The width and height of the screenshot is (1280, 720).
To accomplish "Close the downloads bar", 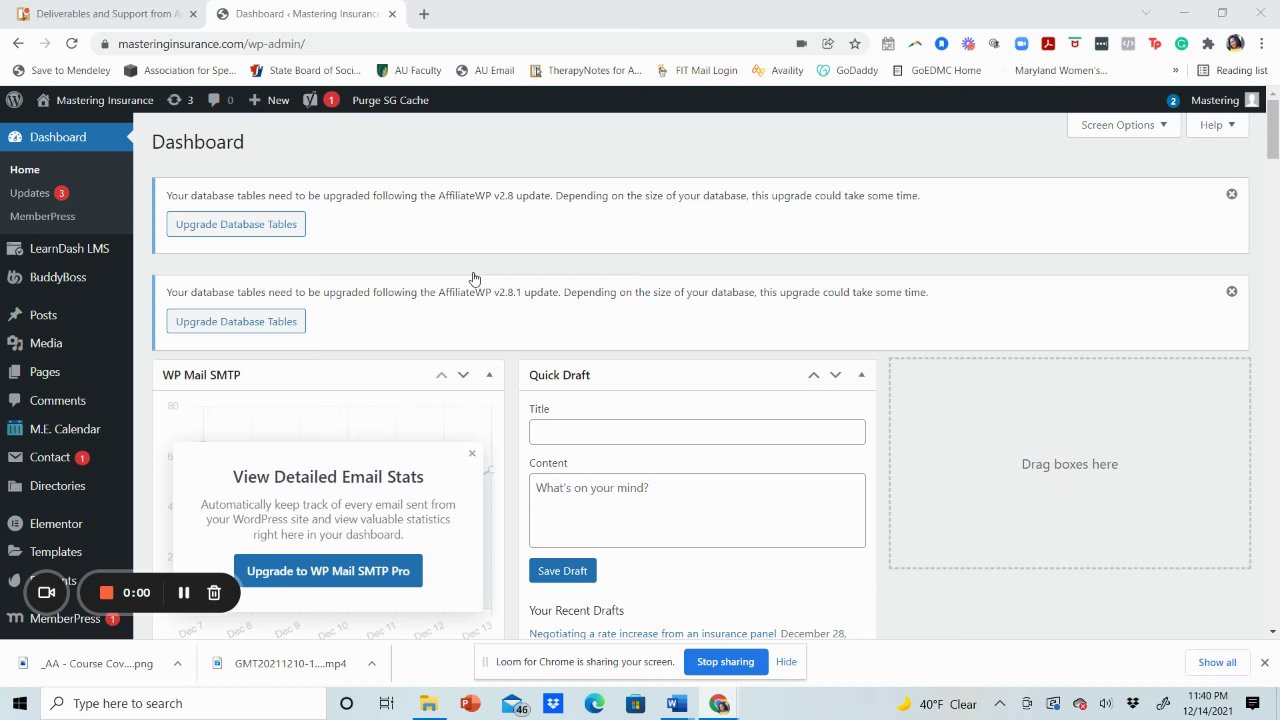I will (1264, 662).
